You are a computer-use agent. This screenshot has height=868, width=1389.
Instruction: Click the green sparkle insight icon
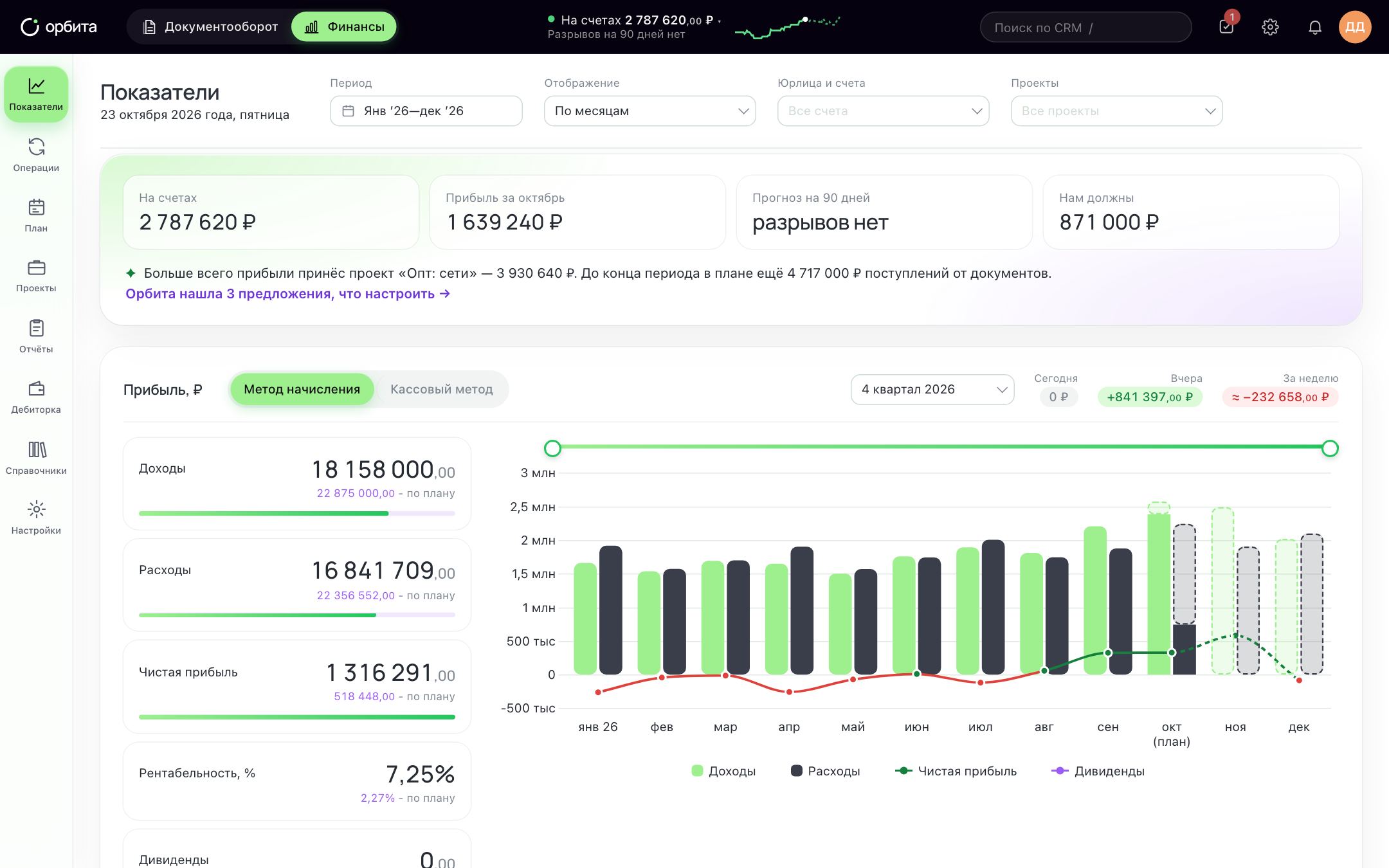coord(131,273)
